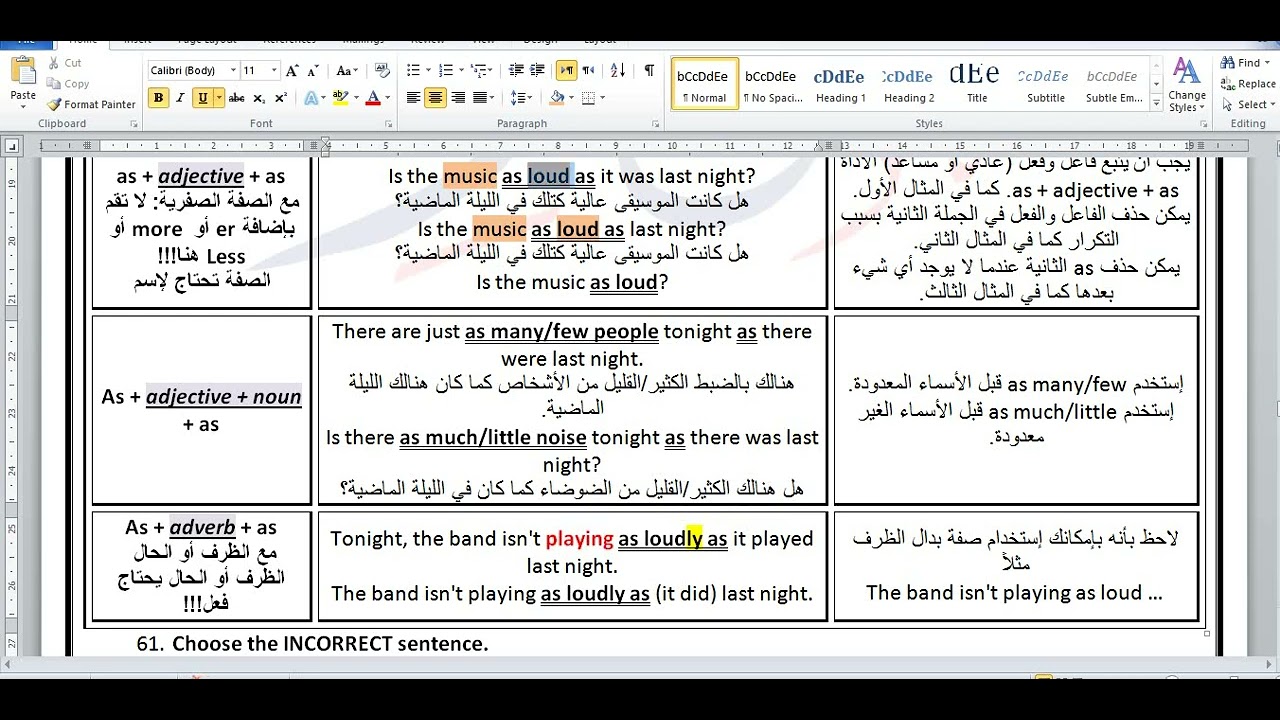Toggle Italic formatting
This screenshot has width=1280, height=720.
(x=180, y=98)
